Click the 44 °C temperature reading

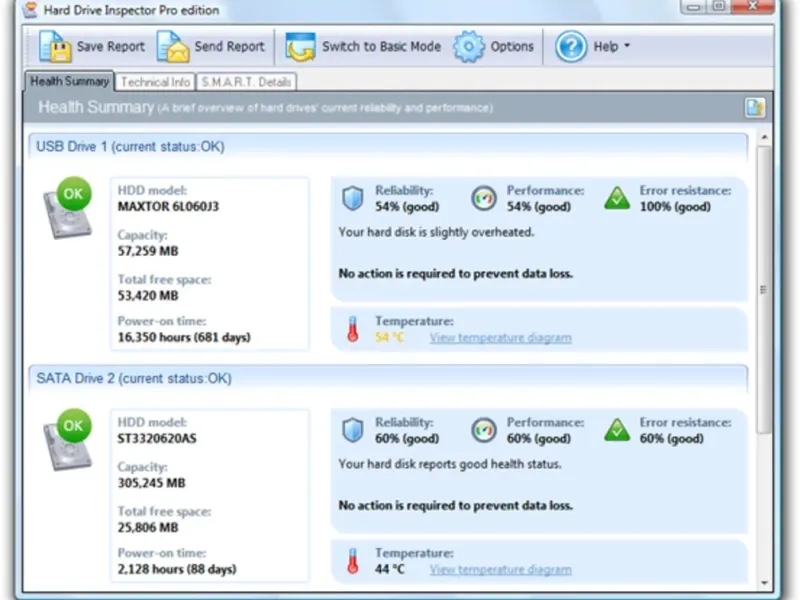pos(389,569)
